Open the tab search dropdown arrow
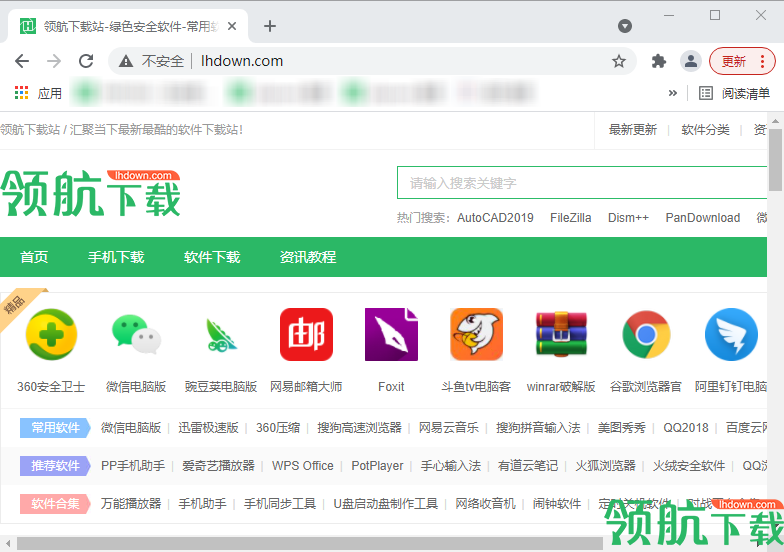 (x=625, y=26)
